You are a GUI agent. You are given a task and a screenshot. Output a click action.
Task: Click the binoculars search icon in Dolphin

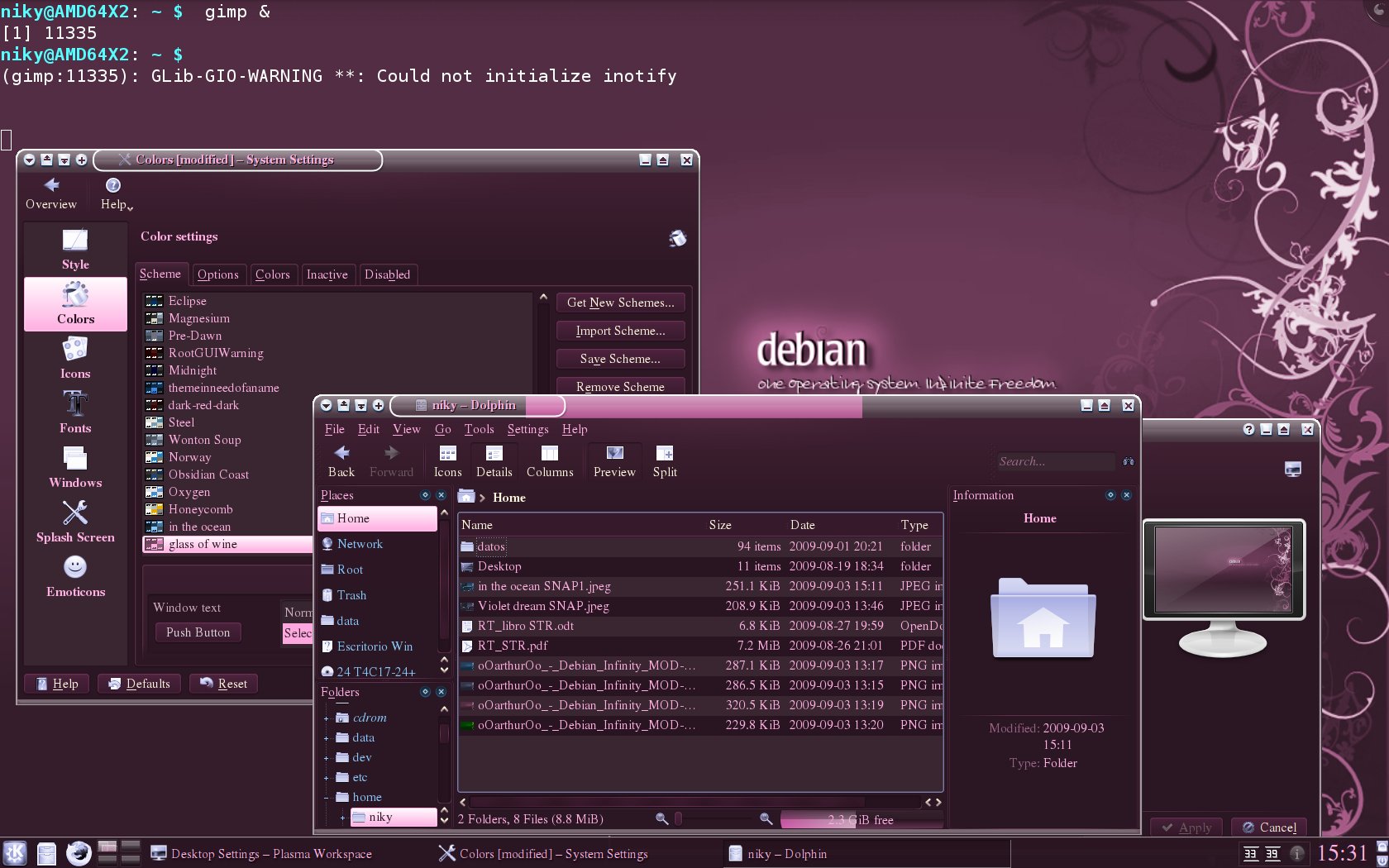point(1129,461)
